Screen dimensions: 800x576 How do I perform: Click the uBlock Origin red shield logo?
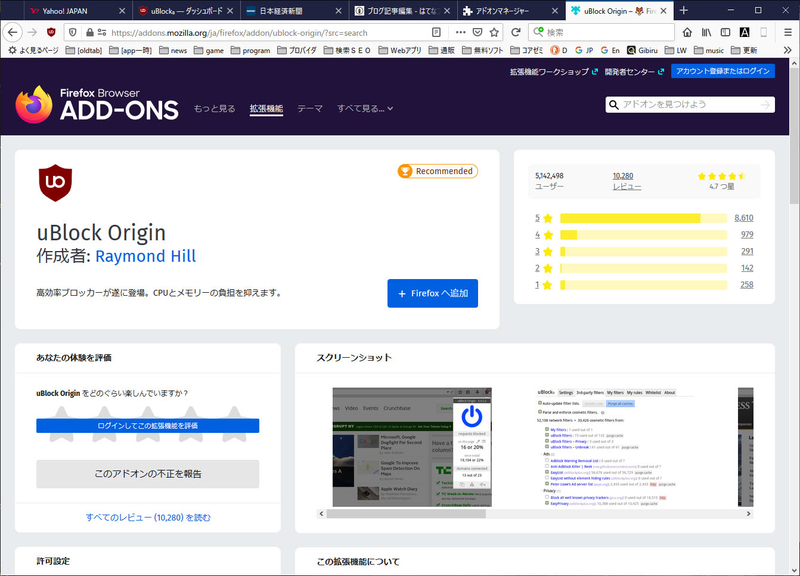pos(55,183)
